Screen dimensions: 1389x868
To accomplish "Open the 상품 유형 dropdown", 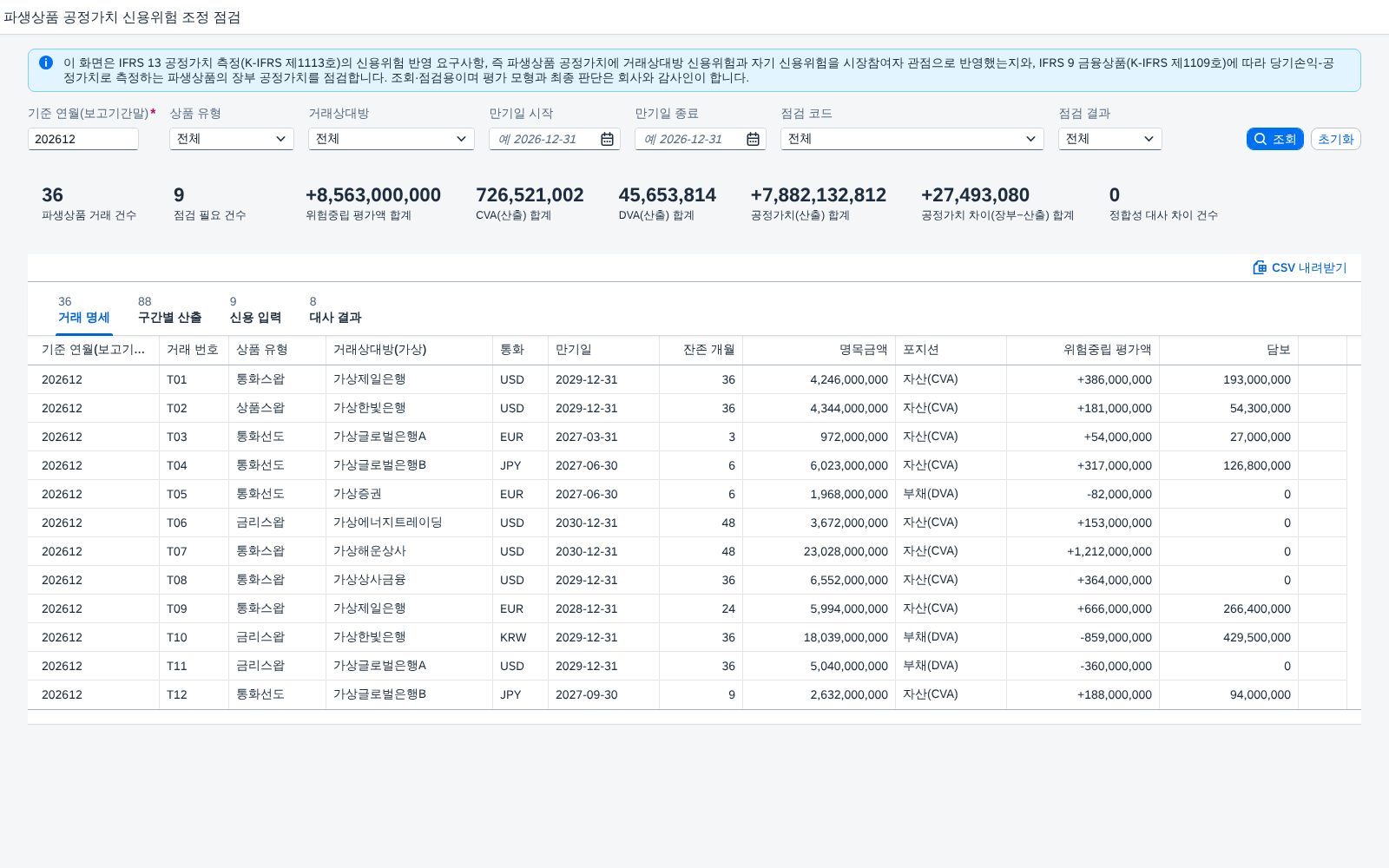I will [x=232, y=139].
